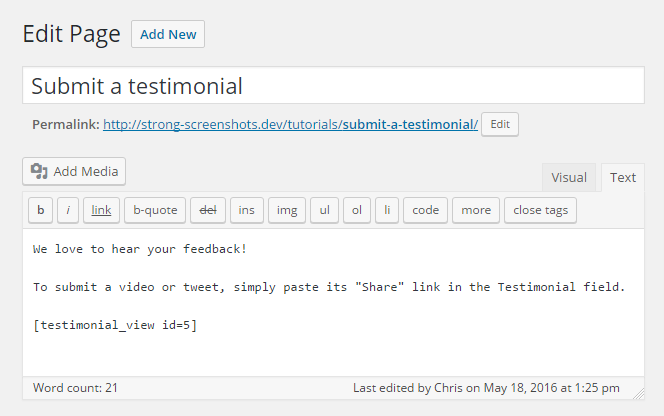Open the submit-a-testimonial permalink URL
This screenshot has width=664, height=416.
(290, 125)
